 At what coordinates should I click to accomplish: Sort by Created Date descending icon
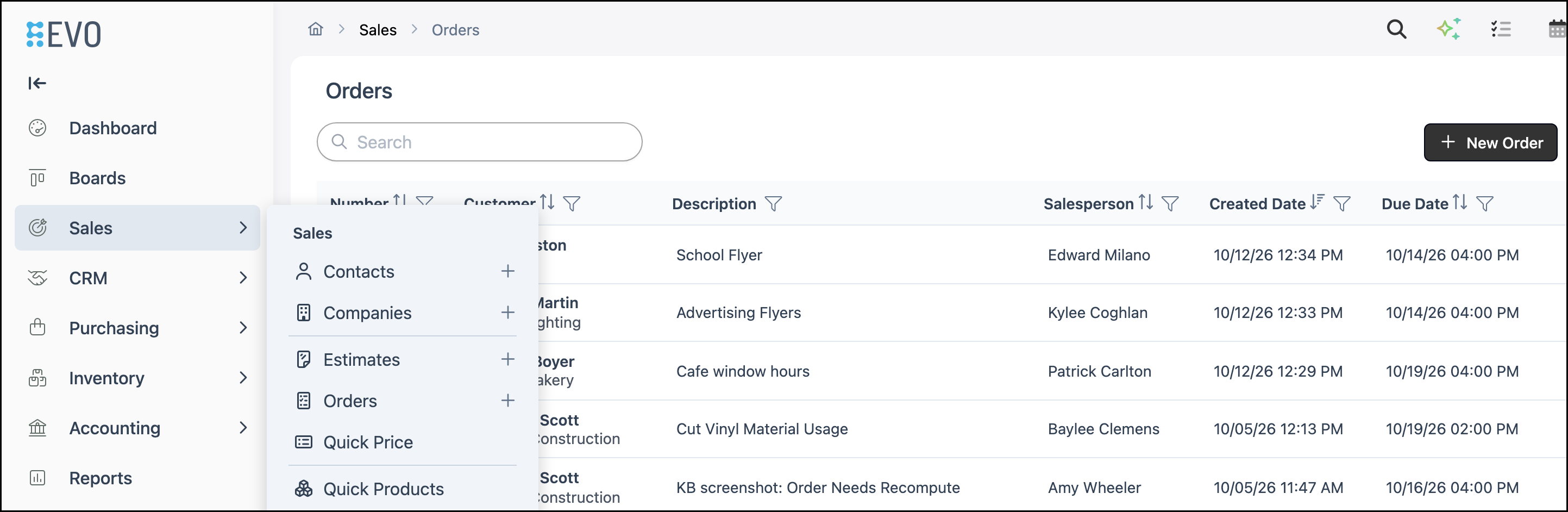coord(1317,202)
